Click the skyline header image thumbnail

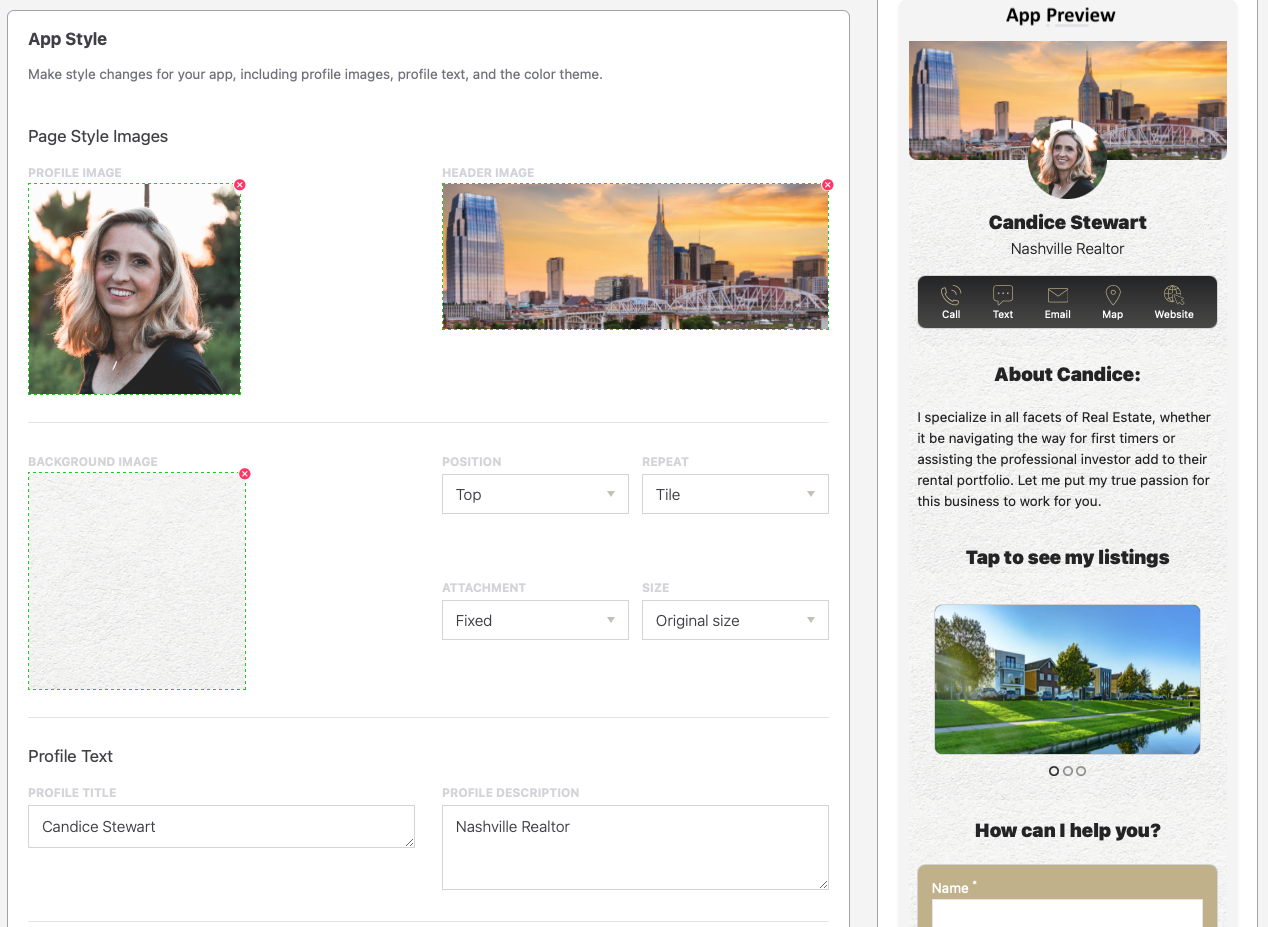(635, 256)
